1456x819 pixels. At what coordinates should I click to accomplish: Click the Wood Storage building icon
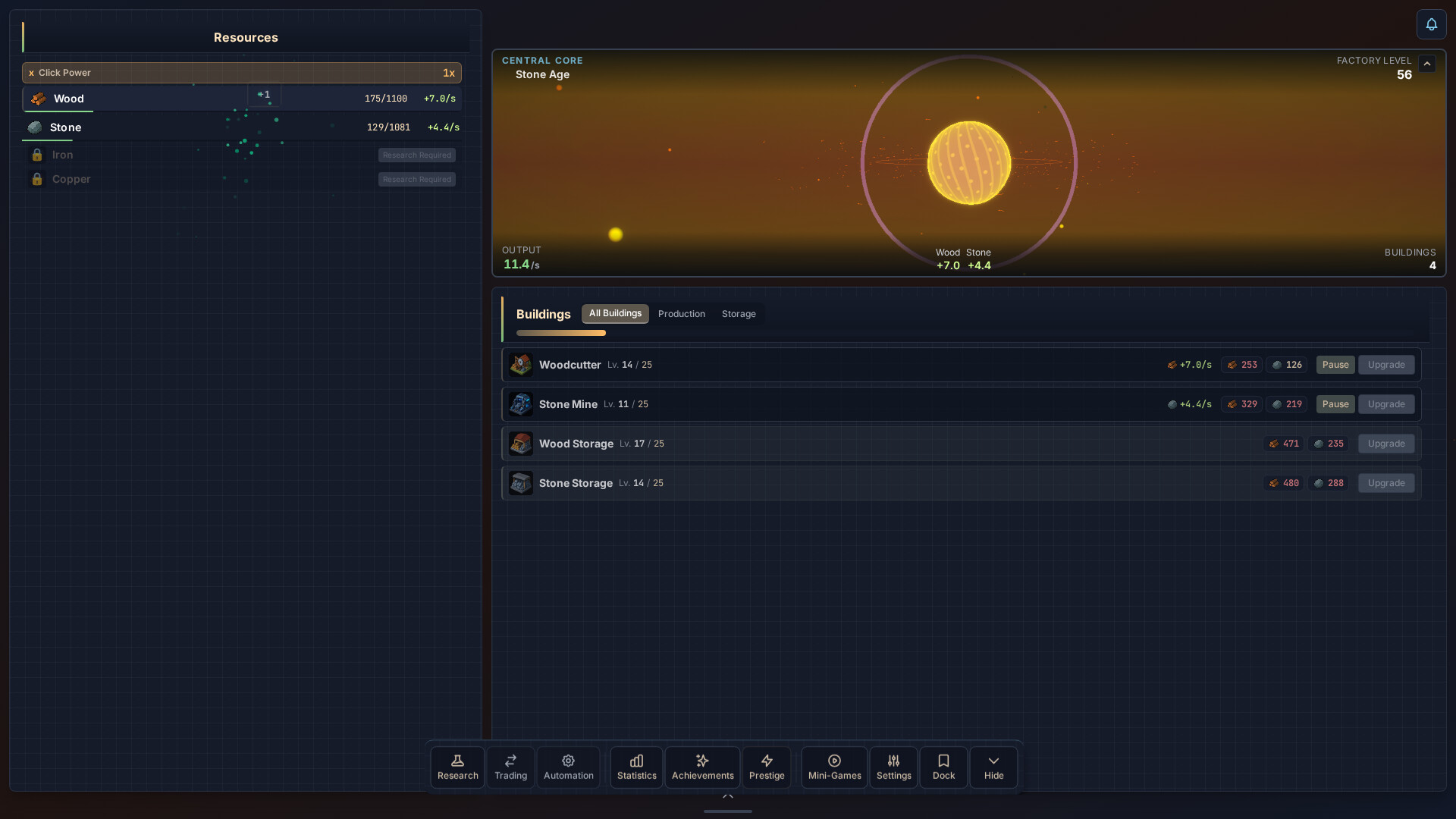[x=521, y=444]
